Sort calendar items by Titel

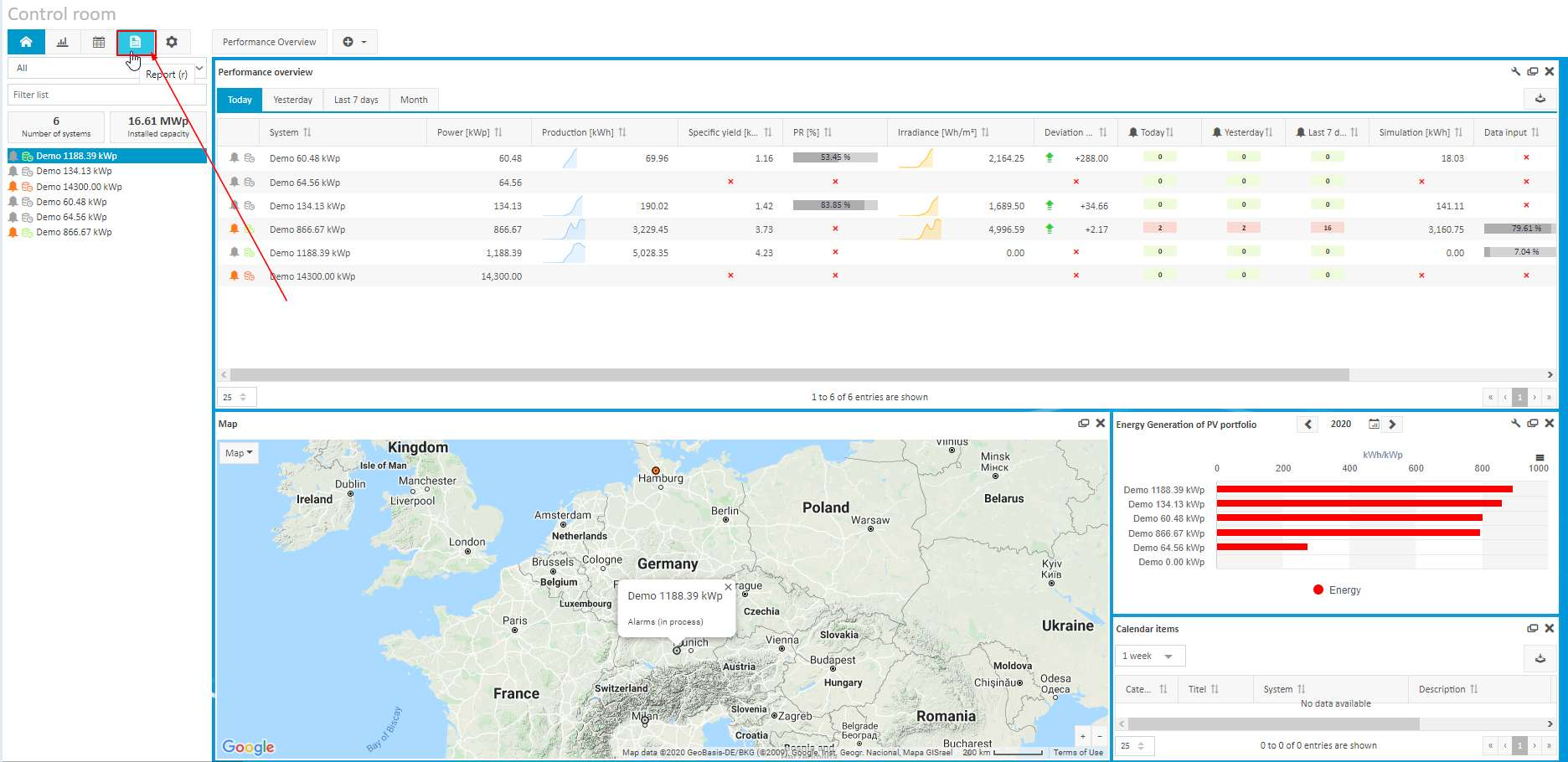(x=1215, y=689)
